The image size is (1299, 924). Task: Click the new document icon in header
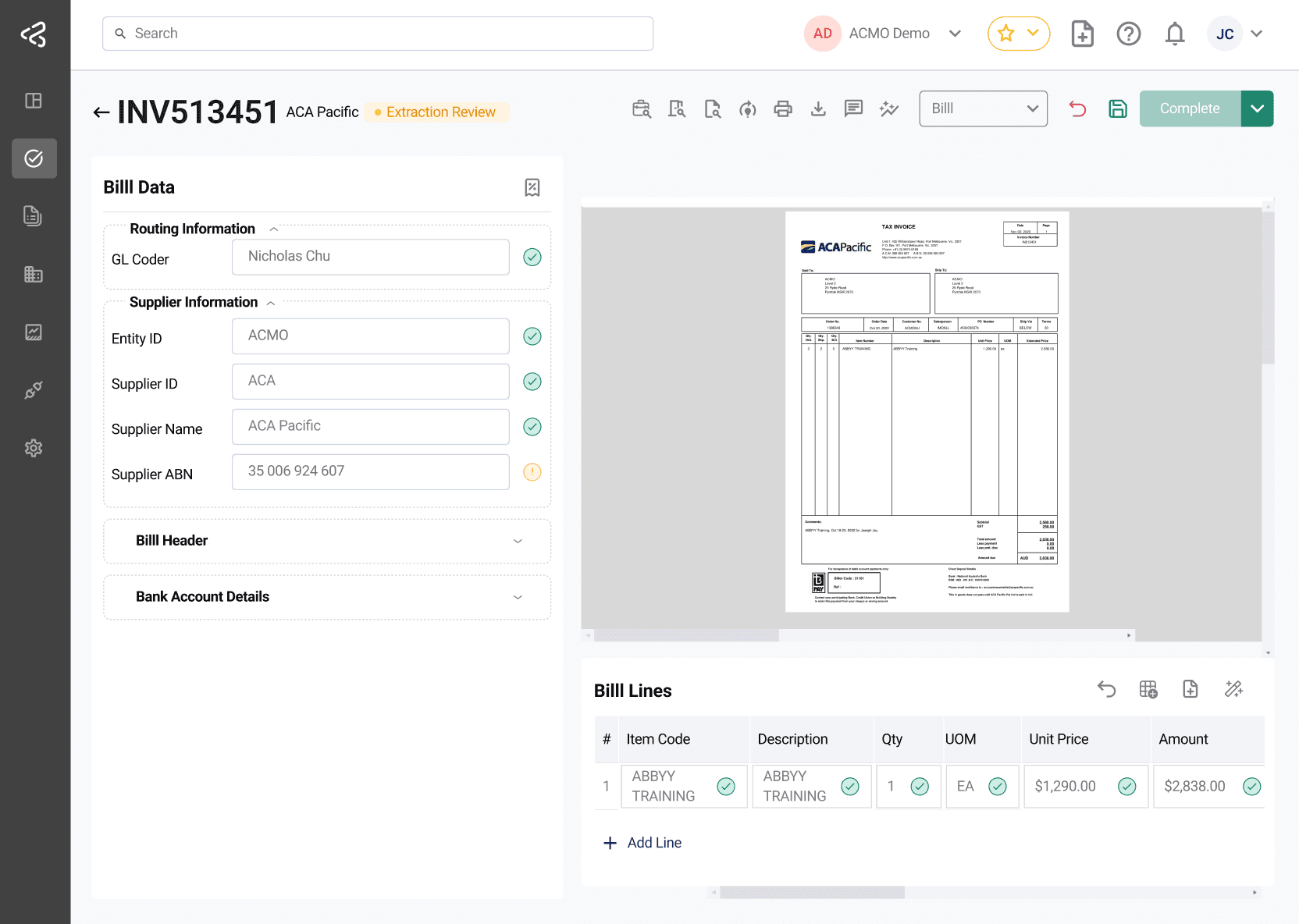pos(1082,34)
